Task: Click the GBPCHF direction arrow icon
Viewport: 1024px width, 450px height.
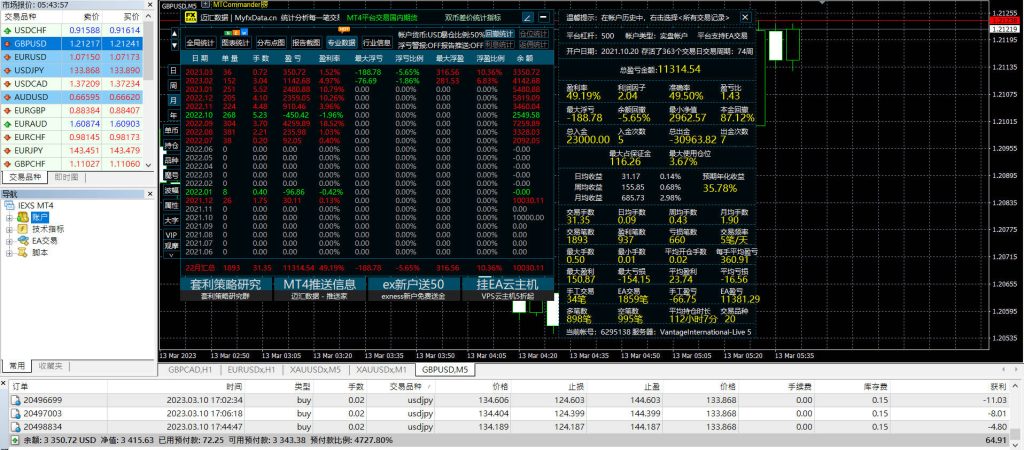Action: point(7,164)
